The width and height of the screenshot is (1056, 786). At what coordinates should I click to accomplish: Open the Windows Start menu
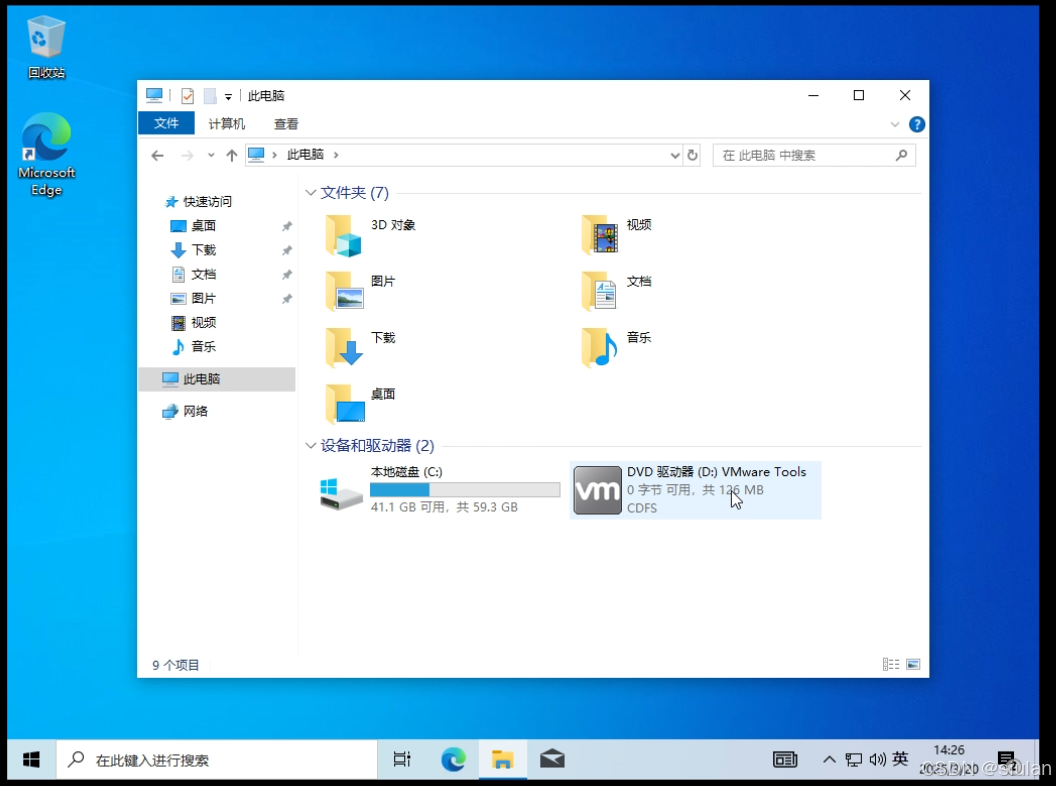coord(31,760)
